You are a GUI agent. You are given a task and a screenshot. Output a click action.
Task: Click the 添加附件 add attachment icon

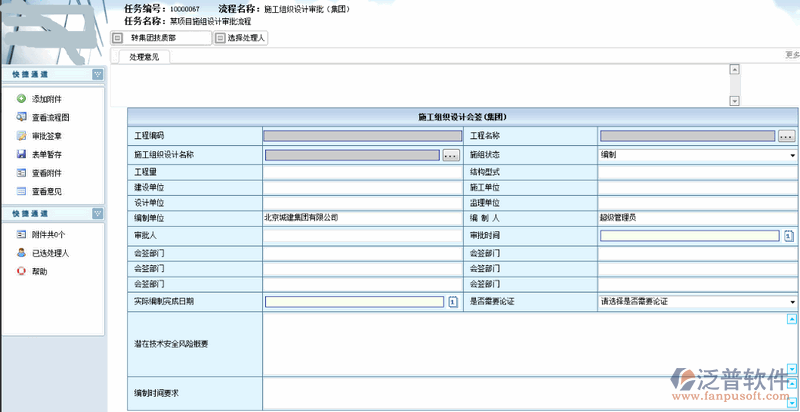point(21,99)
